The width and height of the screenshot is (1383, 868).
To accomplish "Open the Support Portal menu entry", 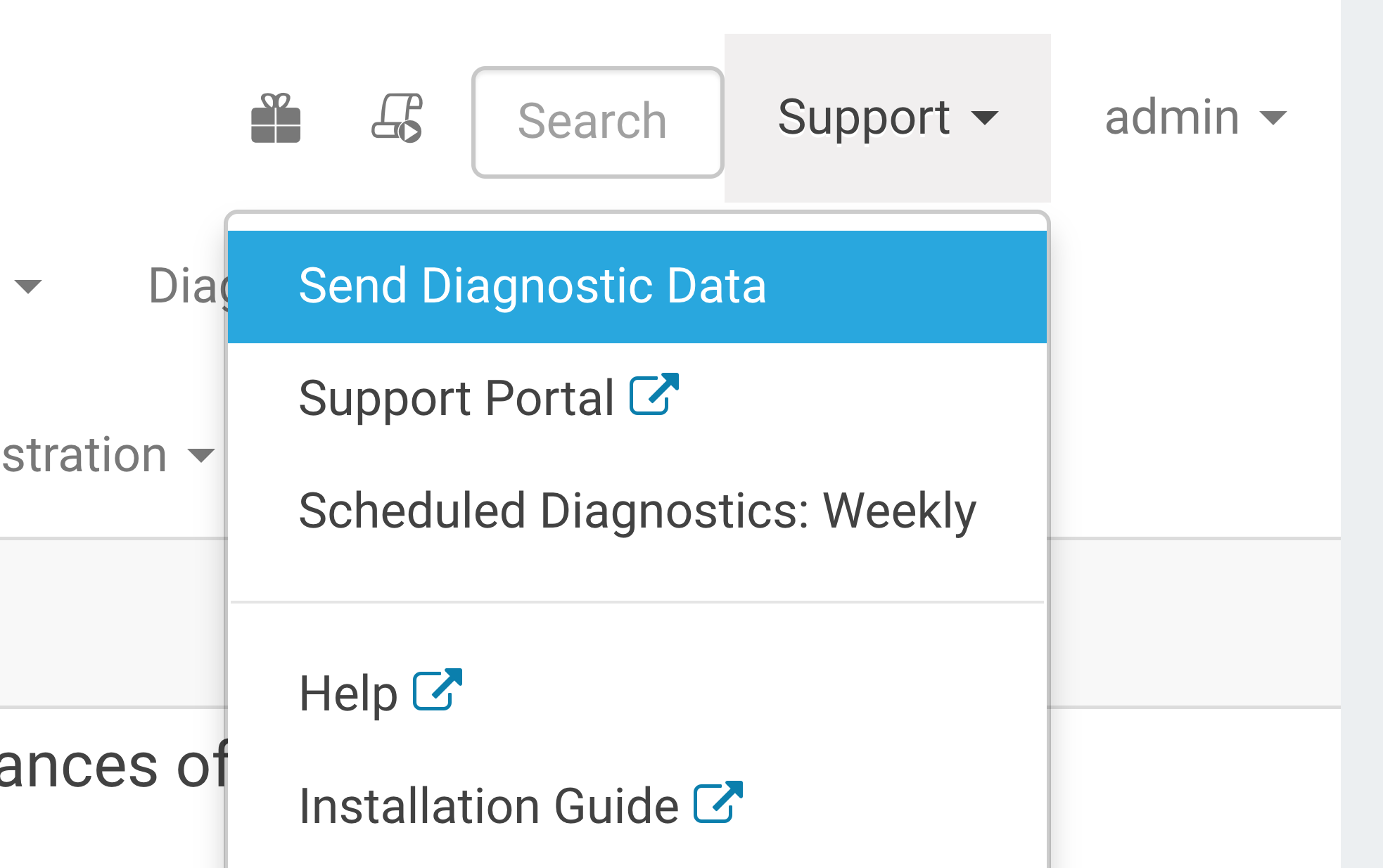I will (457, 398).
